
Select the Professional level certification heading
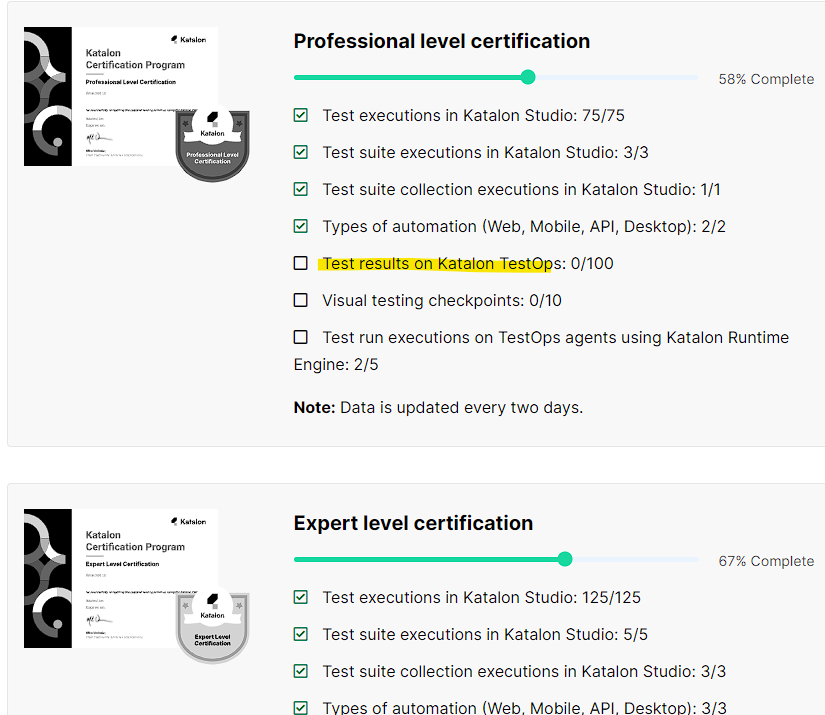pos(442,41)
